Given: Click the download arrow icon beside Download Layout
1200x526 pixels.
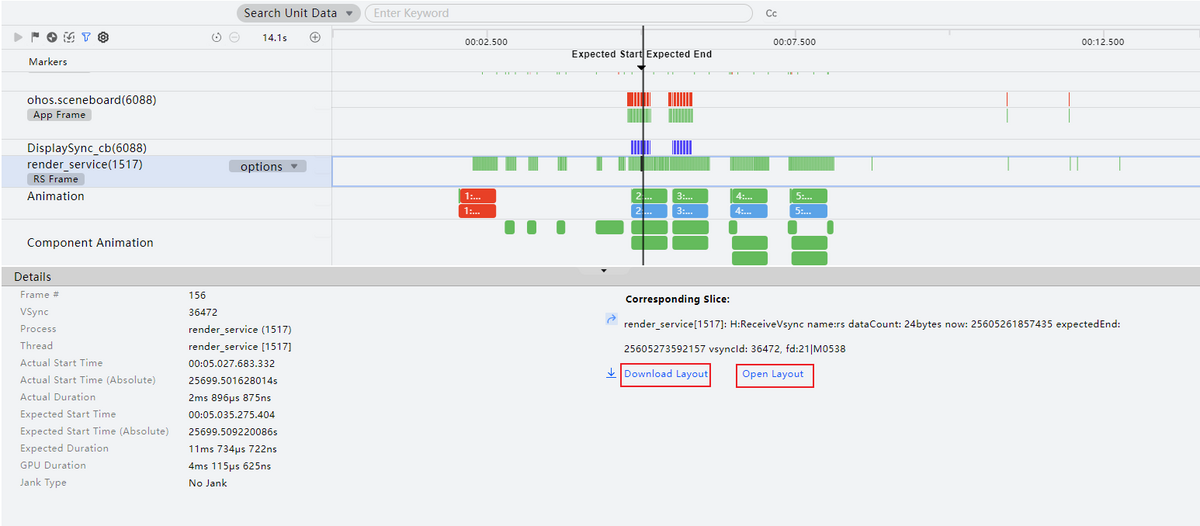Looking at the screenshot, I should [611, 374].
